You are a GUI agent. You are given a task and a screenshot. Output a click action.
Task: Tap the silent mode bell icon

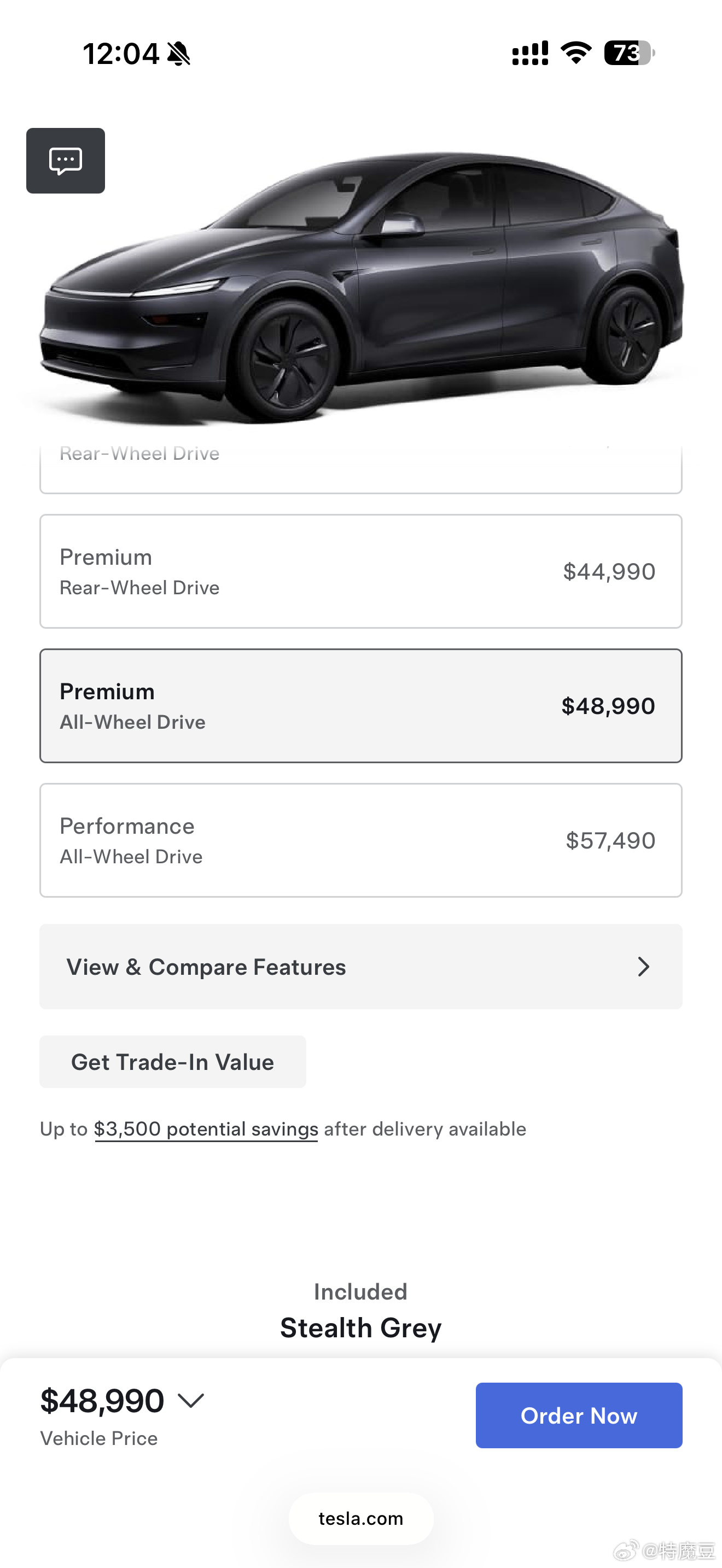coord(178,54)
